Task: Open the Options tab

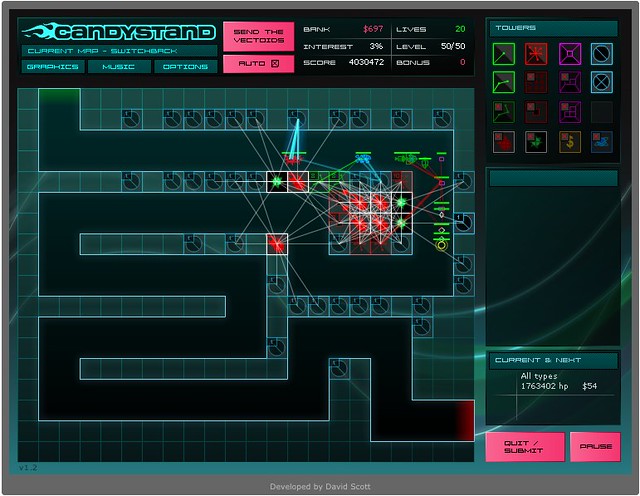Action: tap(185, 67)
